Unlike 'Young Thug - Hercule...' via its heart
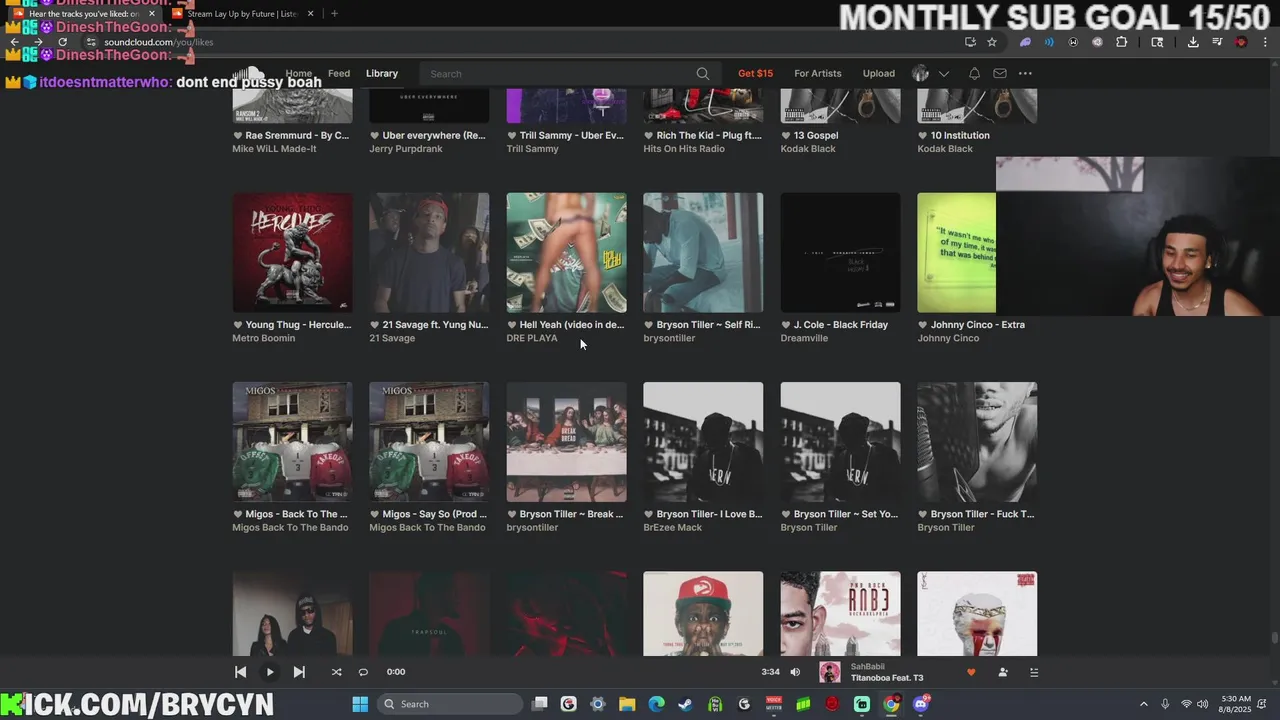Screen dimensions: 1280x720 (x=238, y=325)
